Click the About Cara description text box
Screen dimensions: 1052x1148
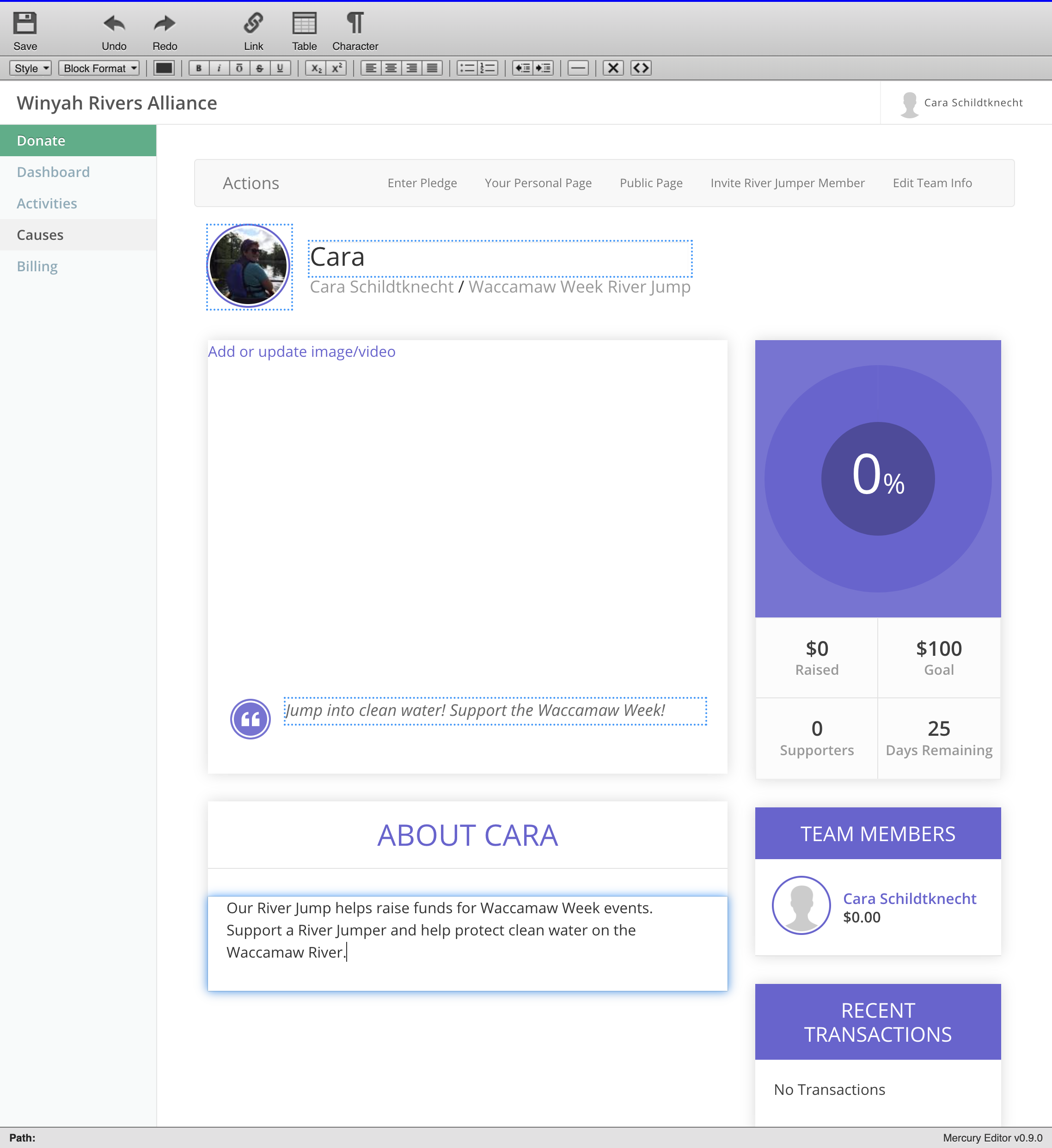(468, 944)
